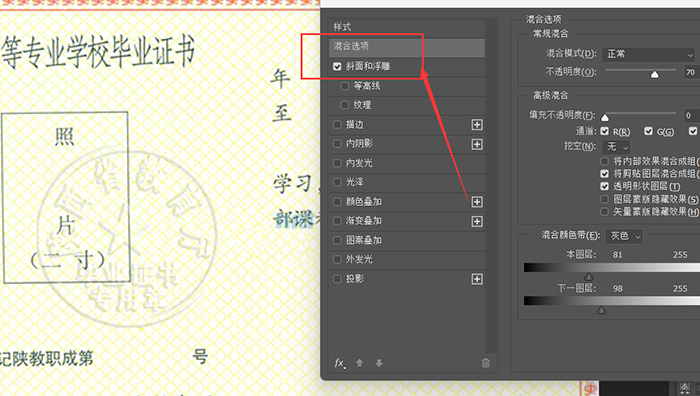The height and width of the screenshot is (396, 700).
Task: Select 混合选项 in the styles list
Action: (x=407, y=46)
